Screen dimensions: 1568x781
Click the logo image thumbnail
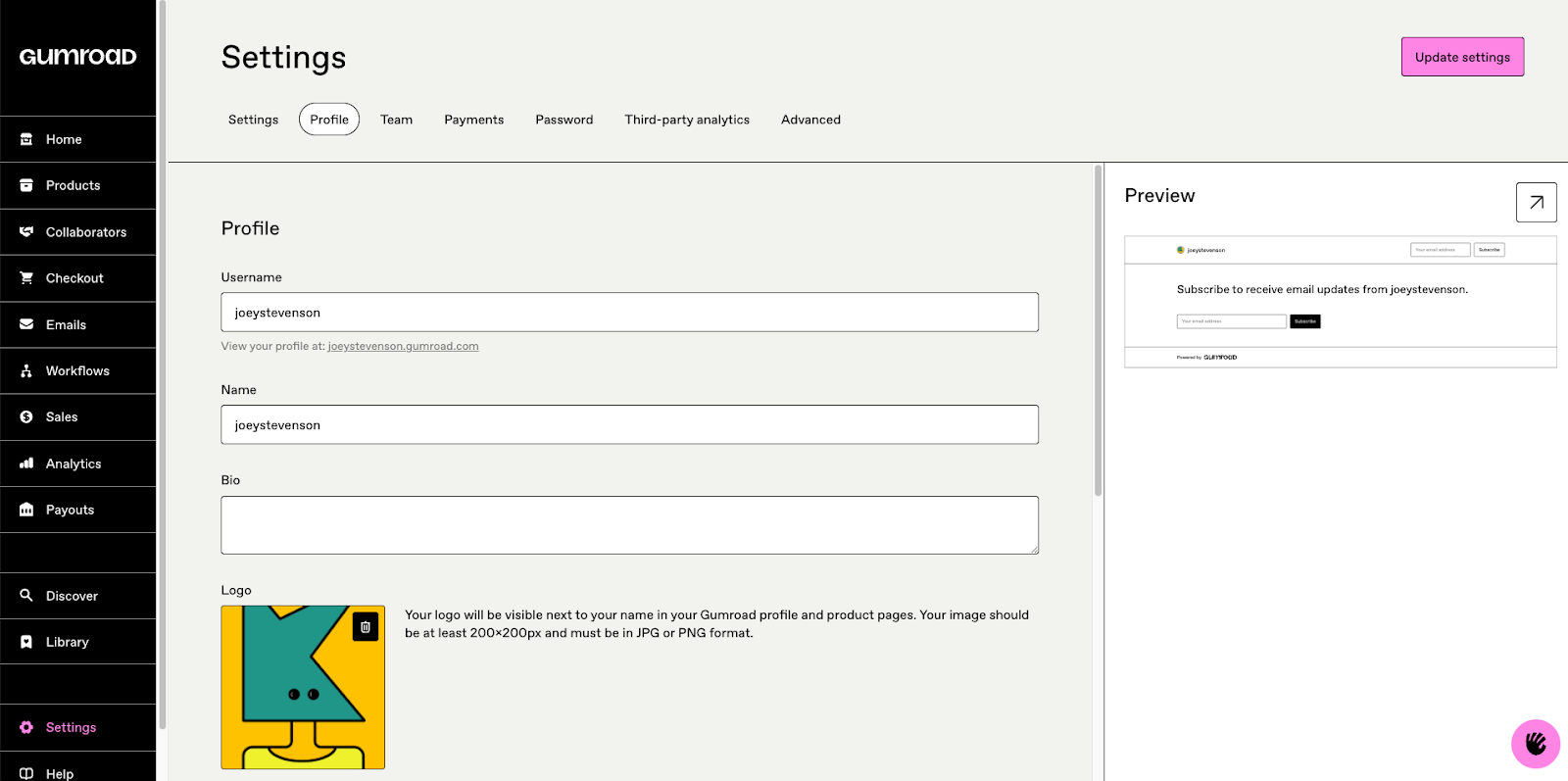pos(303,687)
